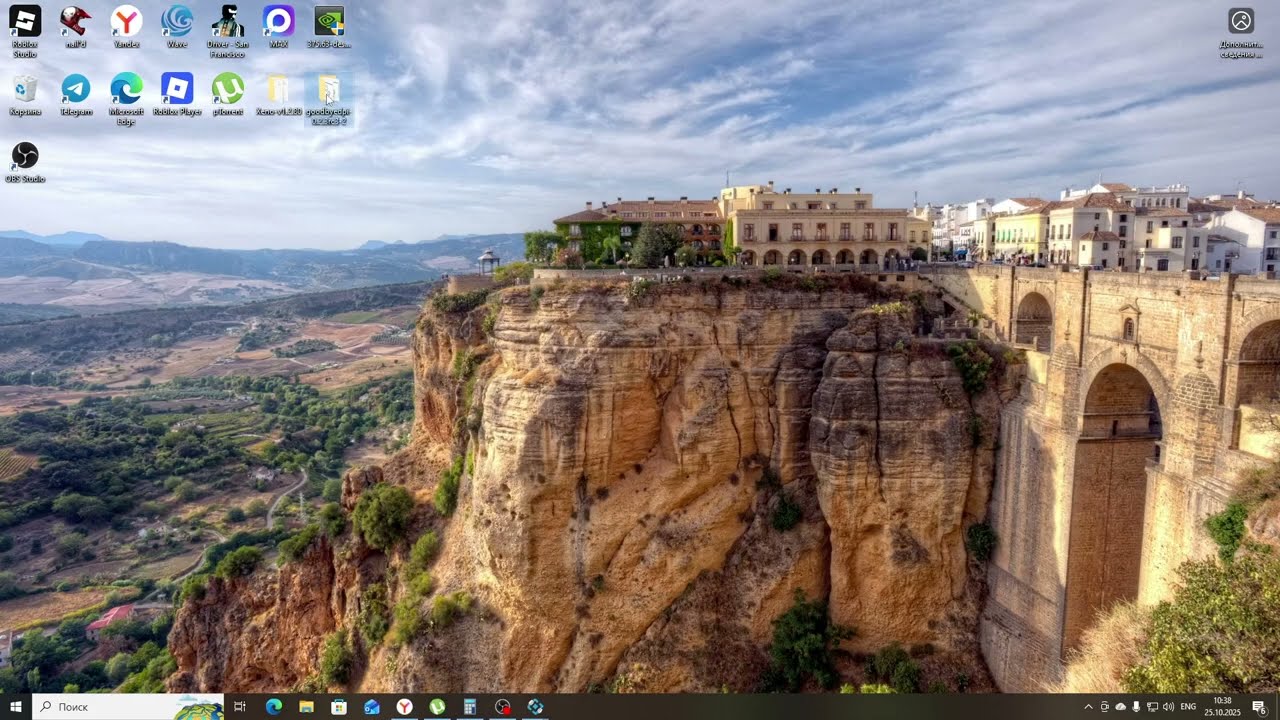
Task: Select the Telegram desktop shortcut
Action: pyautogui.click(x=75, y=95)
